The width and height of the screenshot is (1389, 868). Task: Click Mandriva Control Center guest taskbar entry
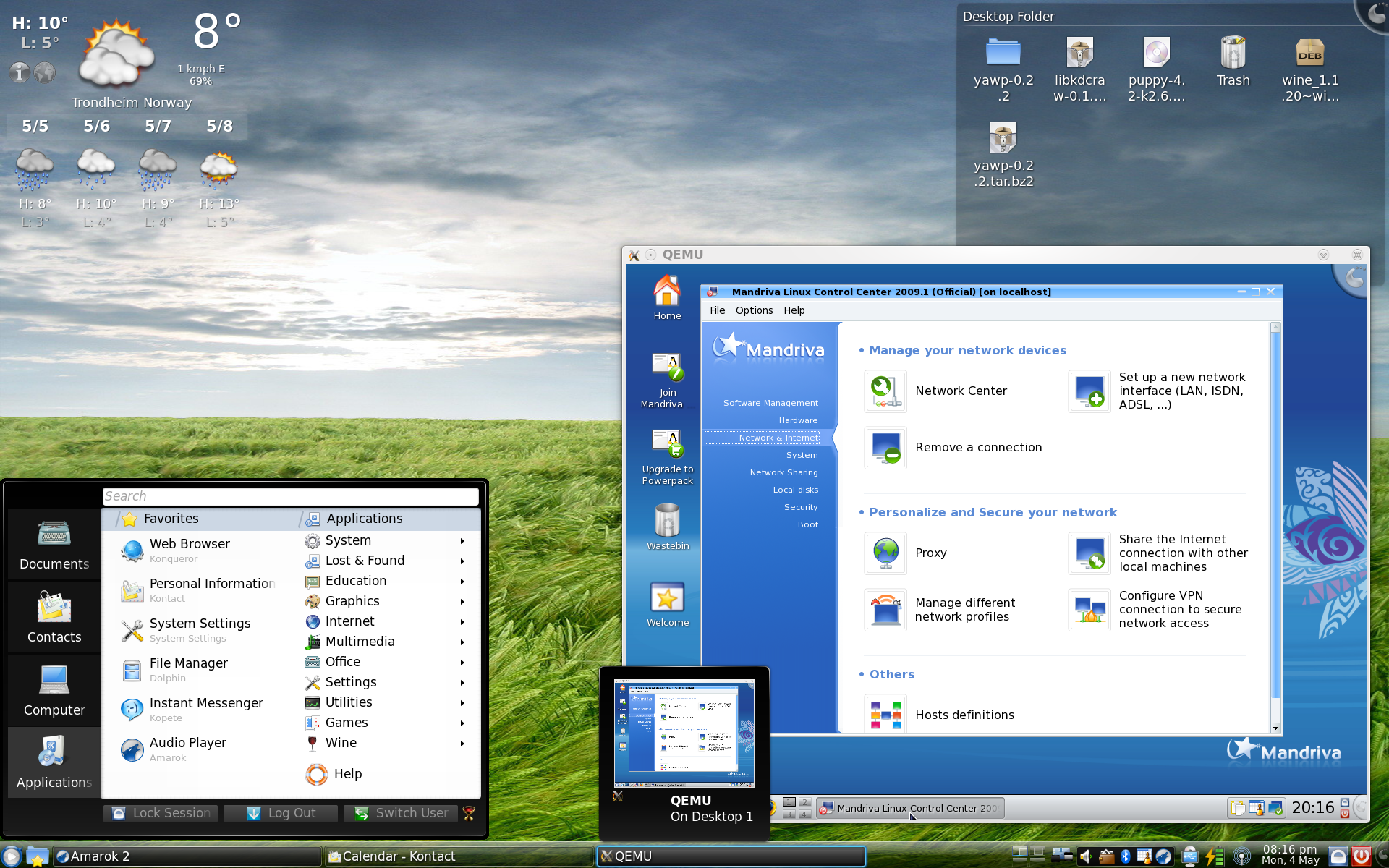pyautogui.click(x=911, y=808)
